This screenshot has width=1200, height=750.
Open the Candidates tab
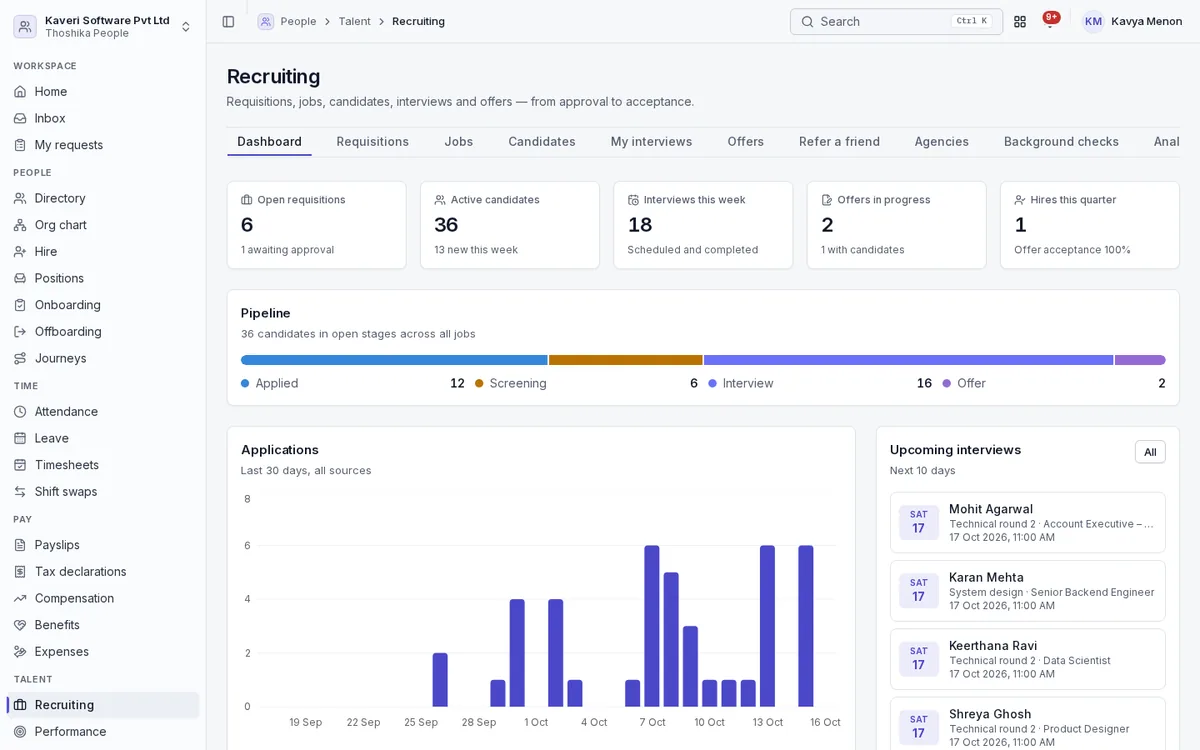tap(542, 142)
